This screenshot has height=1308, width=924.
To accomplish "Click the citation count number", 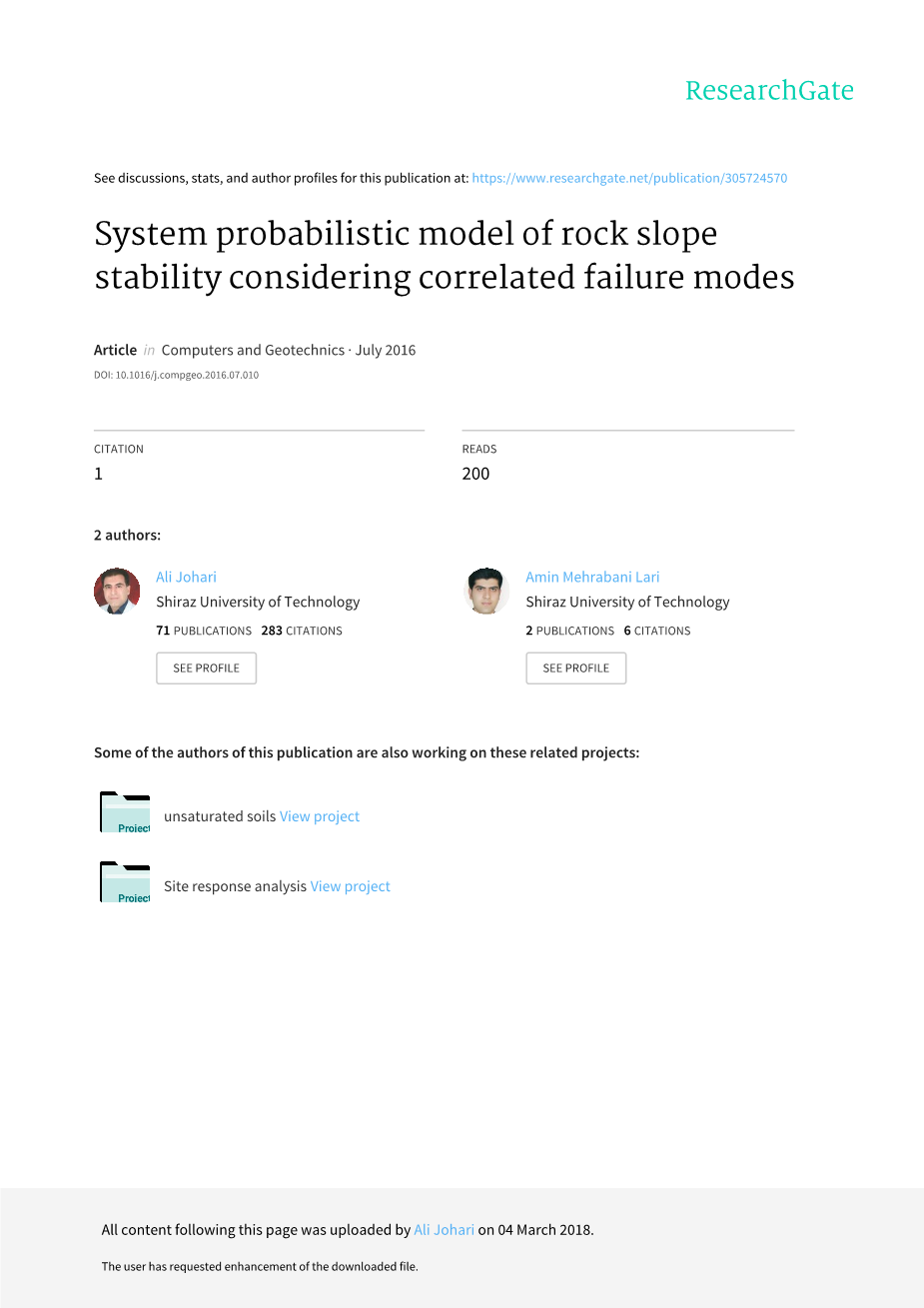I will tap(99, 474).
